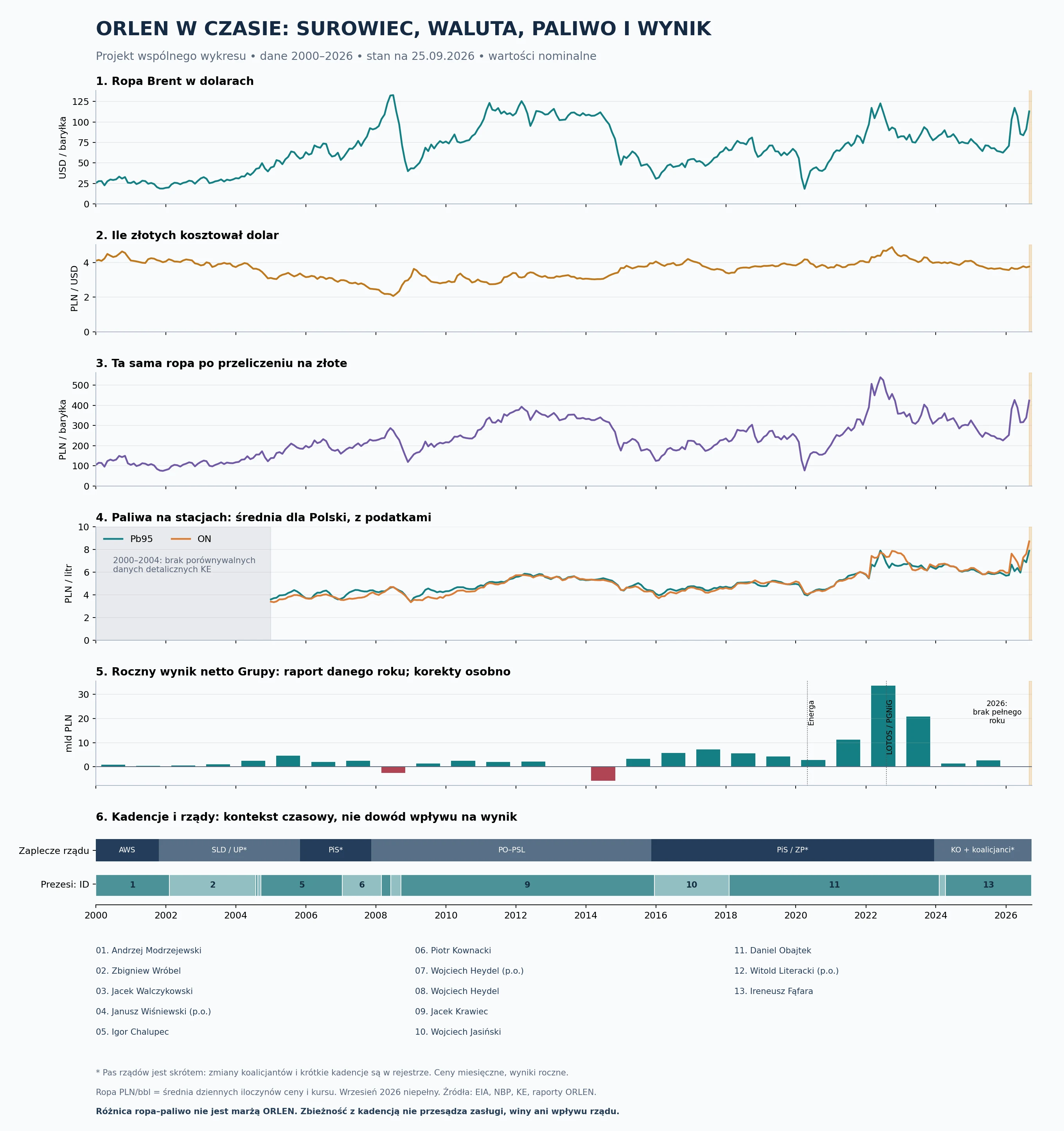Viewport: 1064px width, 1131px height.
Task: Click the Pb95 legend line swatch
Action: coord(113,539)
